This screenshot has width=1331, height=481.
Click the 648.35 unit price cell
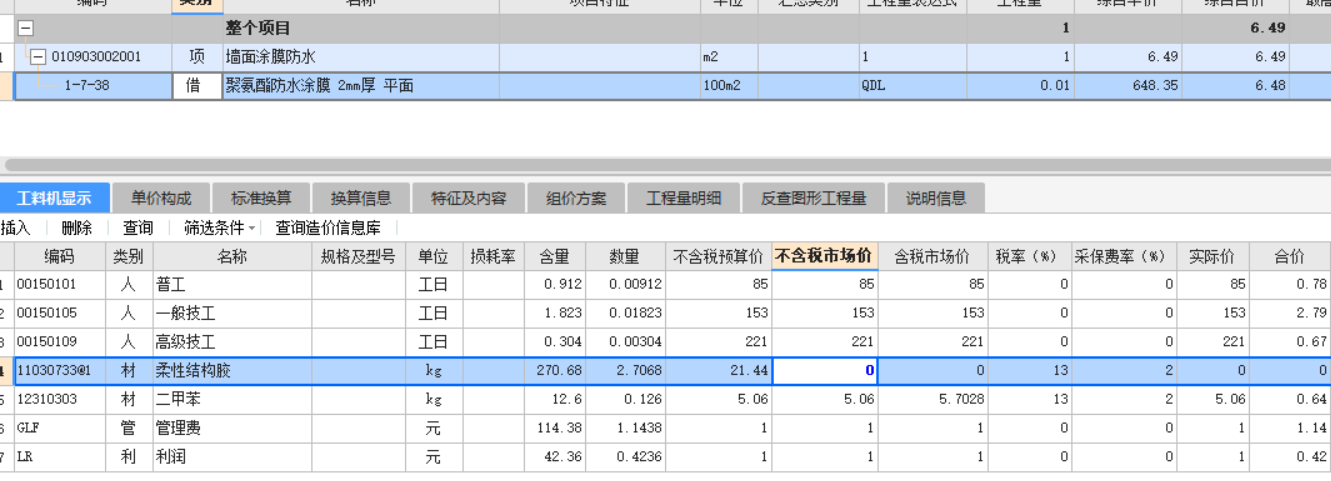click(x=1128, y=86)
